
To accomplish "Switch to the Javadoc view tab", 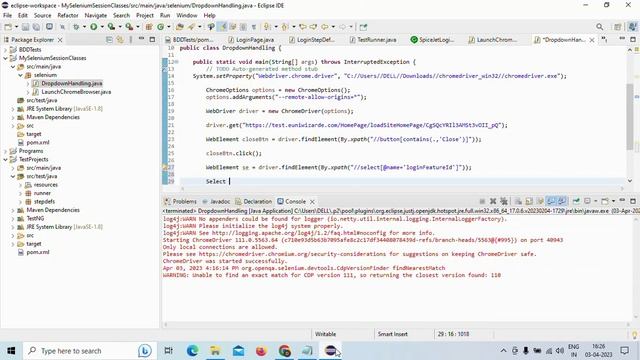I will (x=216, y=202).
